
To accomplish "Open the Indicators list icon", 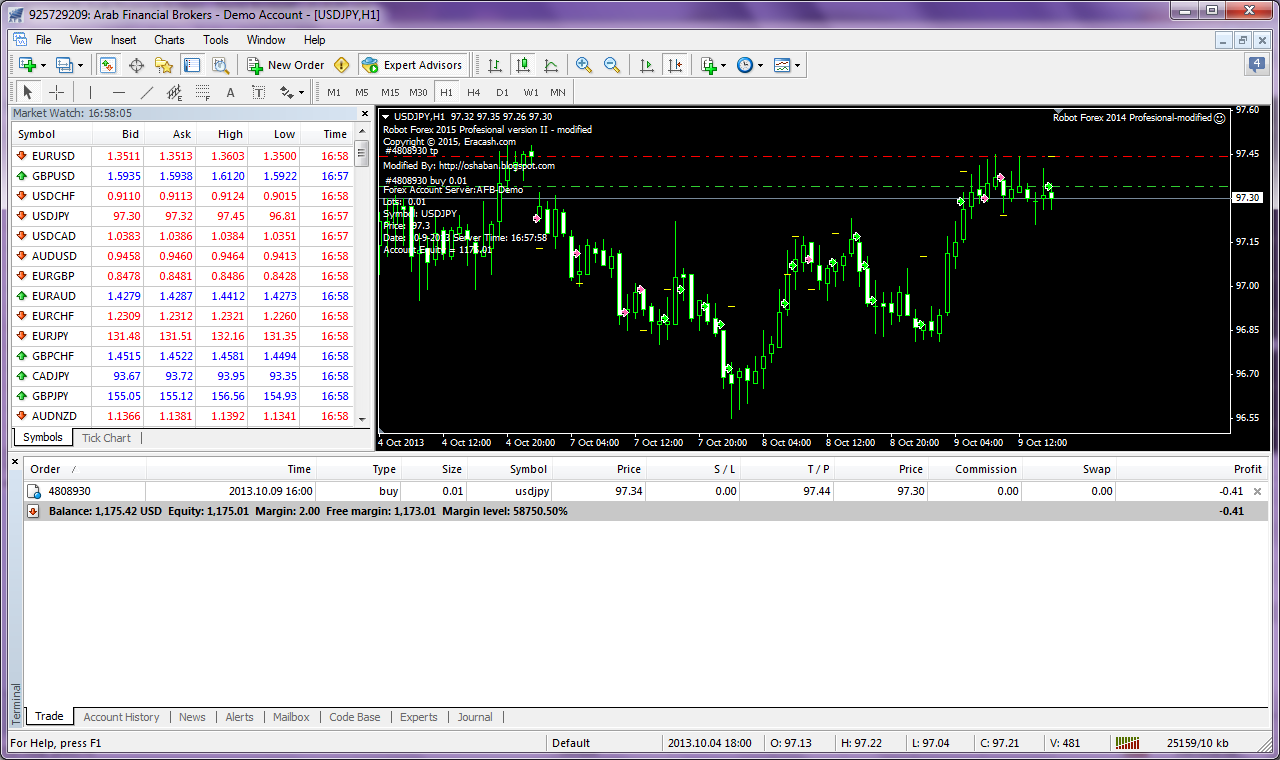I will (709, 65).
